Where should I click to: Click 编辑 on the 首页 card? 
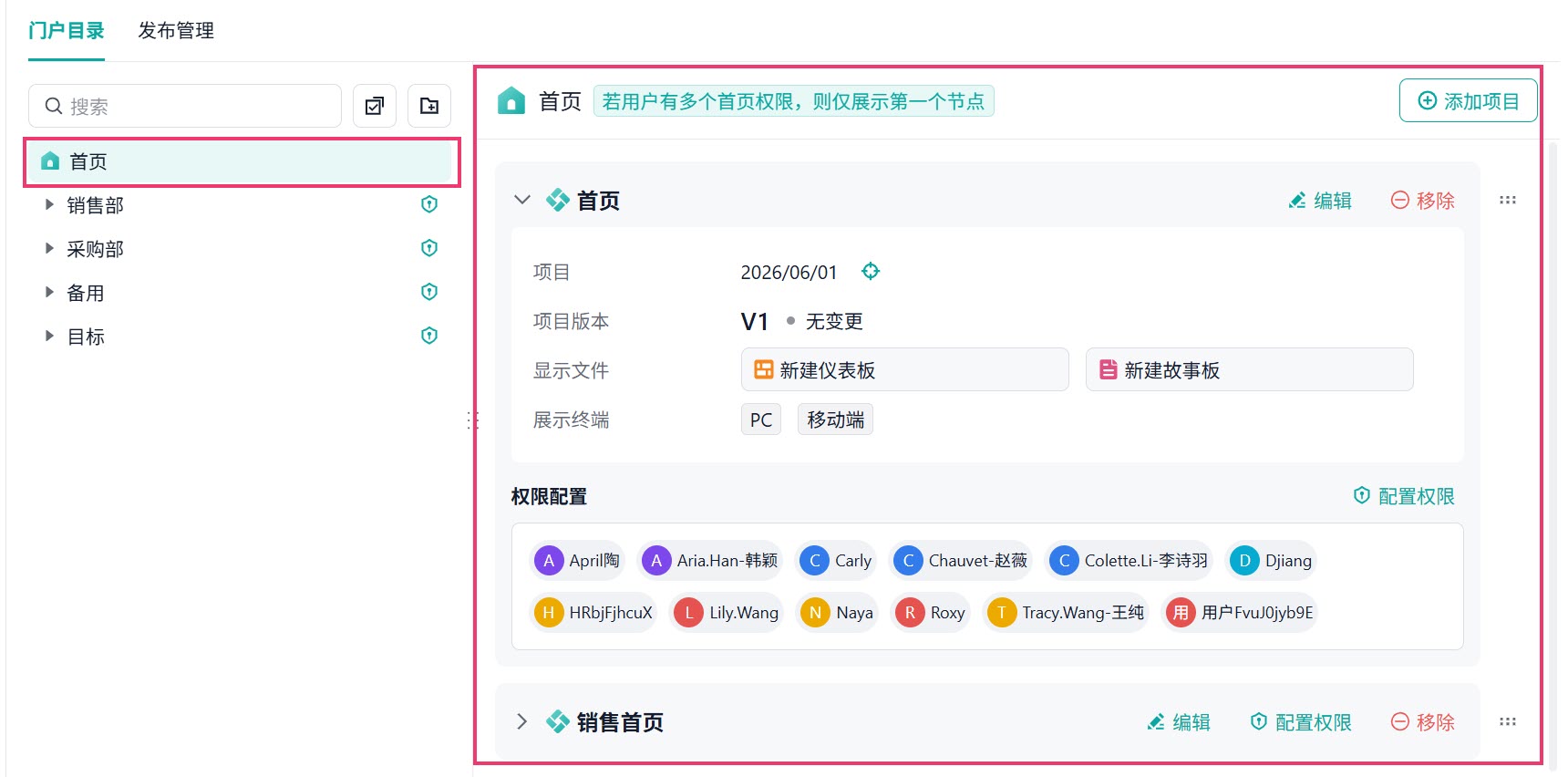1320,200
